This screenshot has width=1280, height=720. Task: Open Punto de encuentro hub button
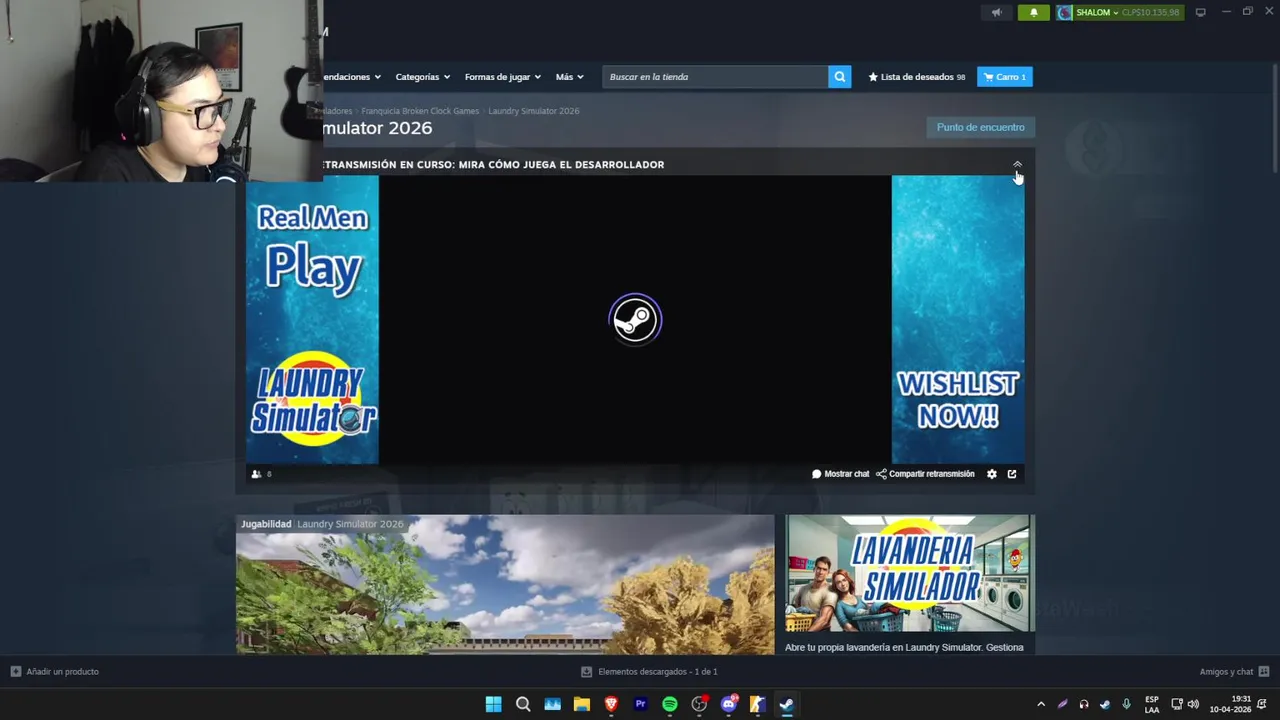[980, 127]
